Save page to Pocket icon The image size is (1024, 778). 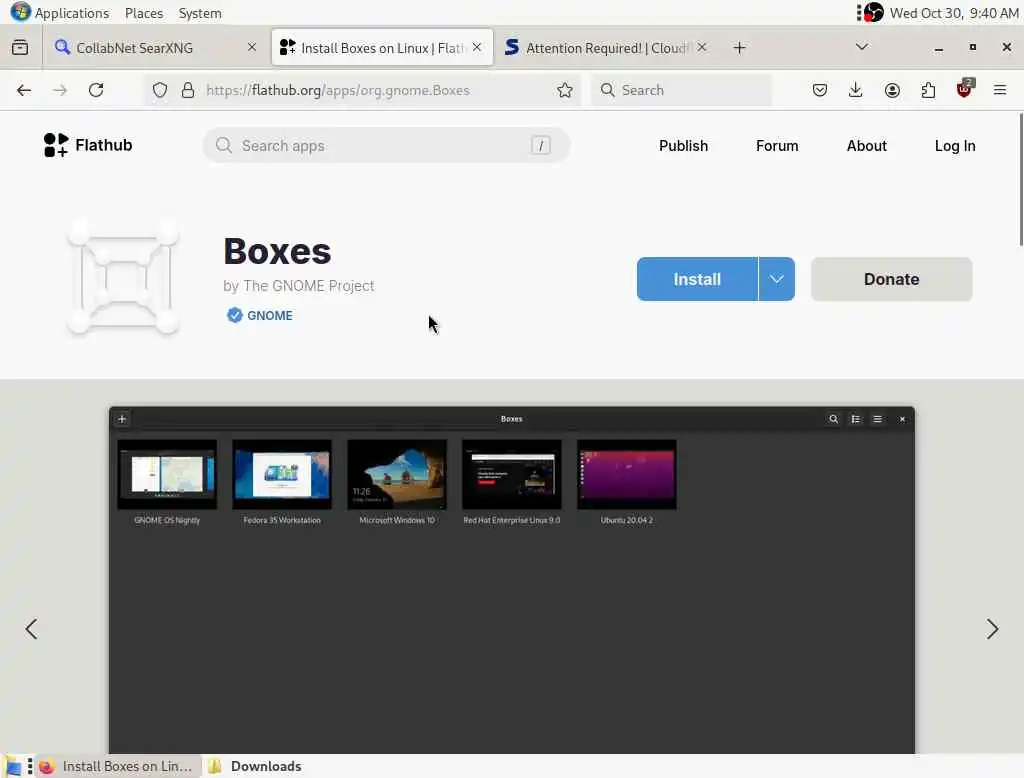(820, 90)
